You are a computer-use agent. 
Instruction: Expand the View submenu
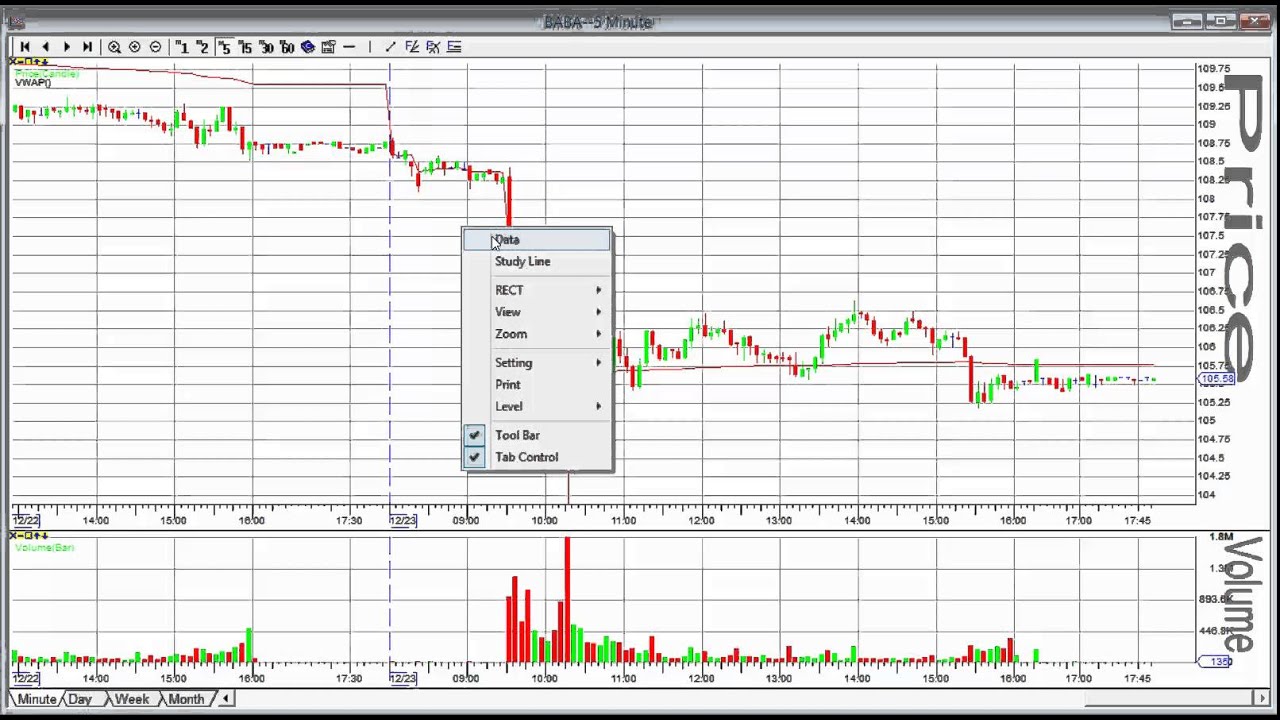537,312
